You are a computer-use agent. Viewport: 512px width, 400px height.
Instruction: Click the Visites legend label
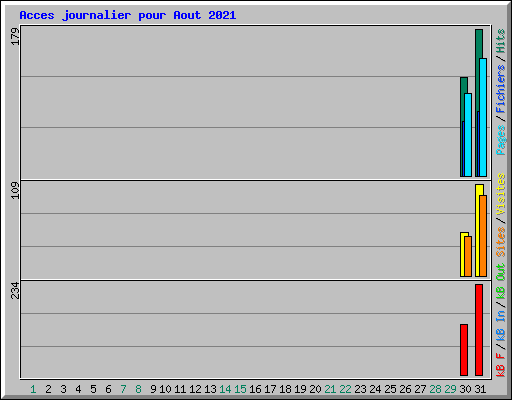[x=501, y=194]
